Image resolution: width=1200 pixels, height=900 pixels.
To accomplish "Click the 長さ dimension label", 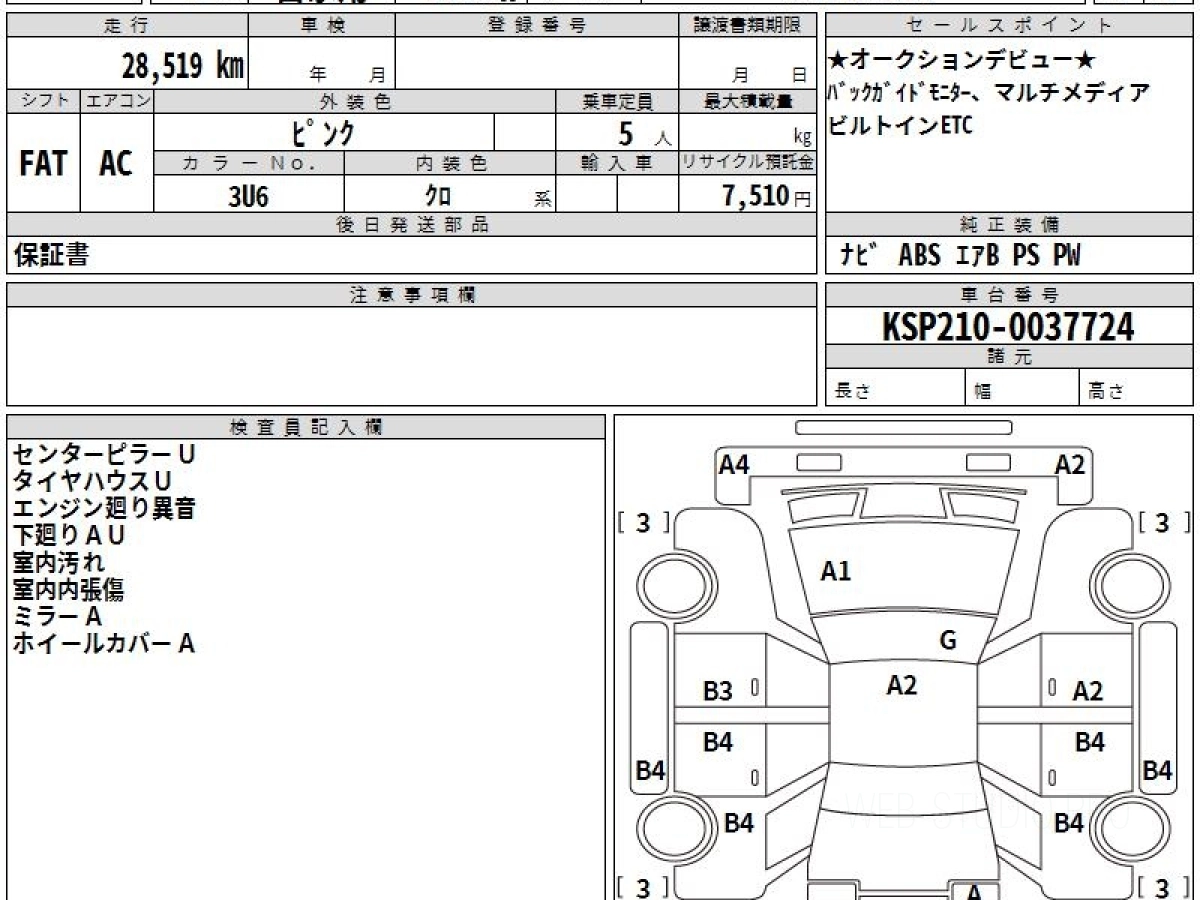I will point(852,393).
